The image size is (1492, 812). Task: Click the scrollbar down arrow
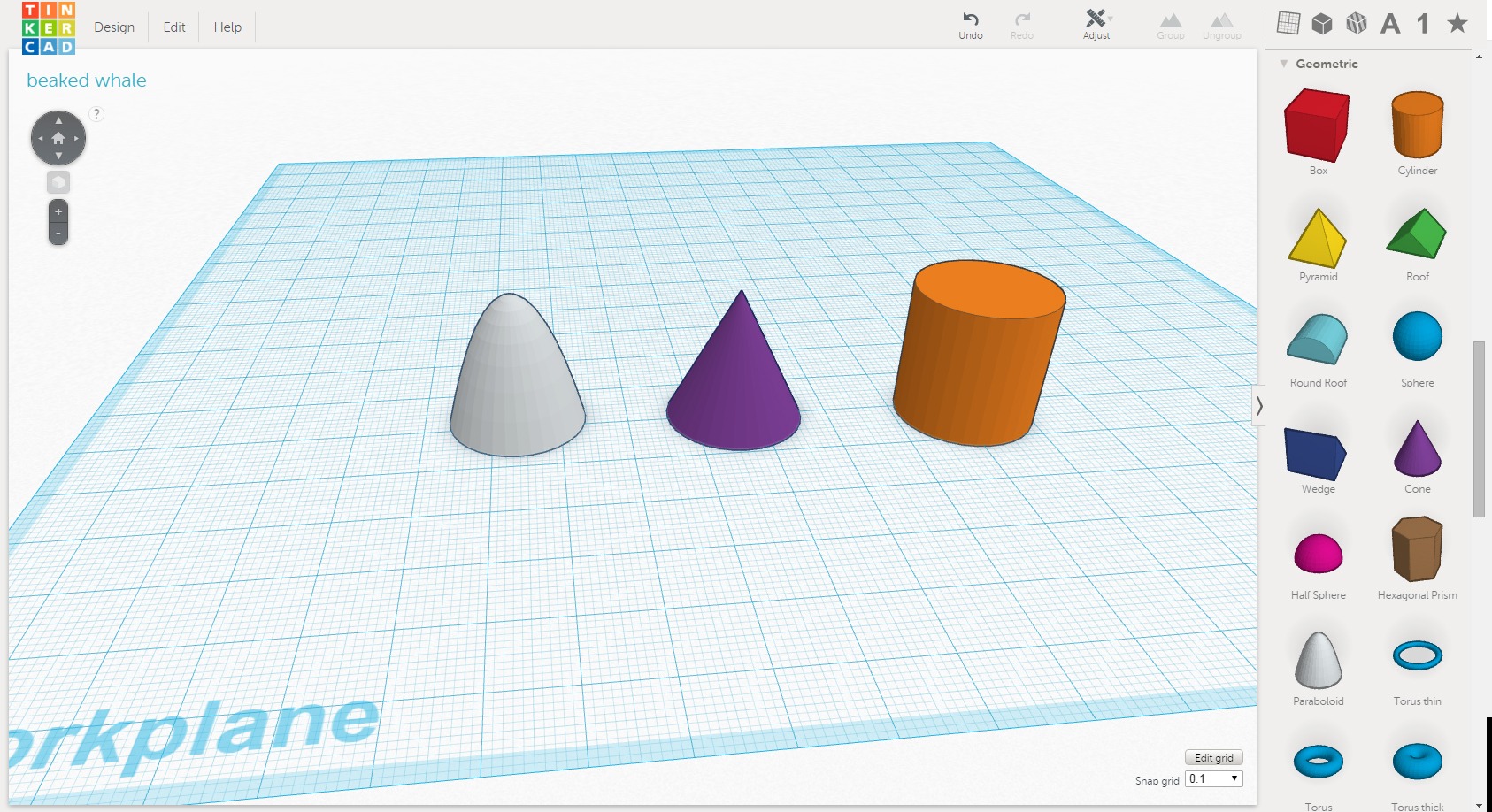click(x=1479, y=806)
